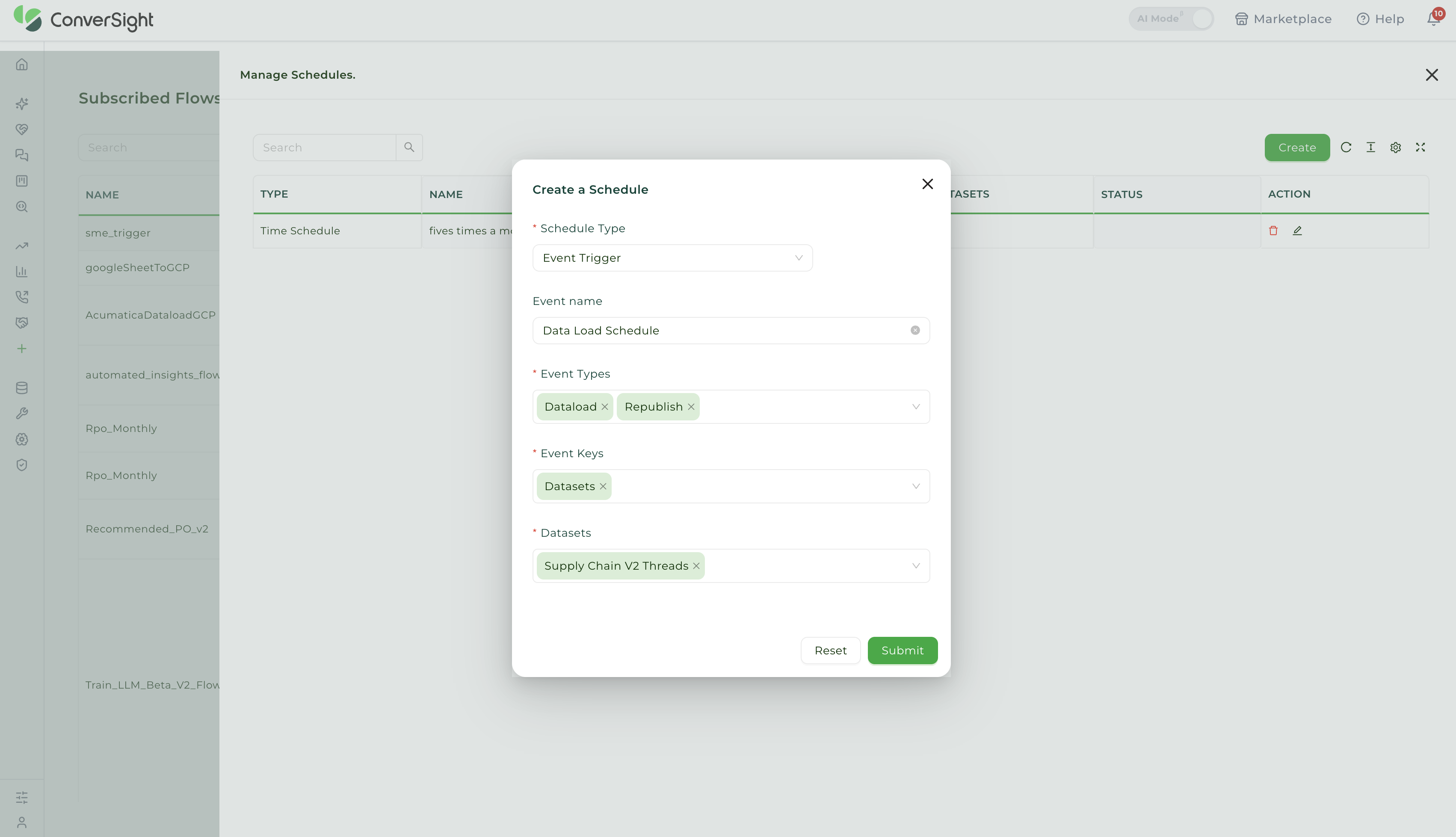Remove the Republish event type tag
This screenshot has width=1456, height=837.
pyautogui.click(x=691, y=407)
